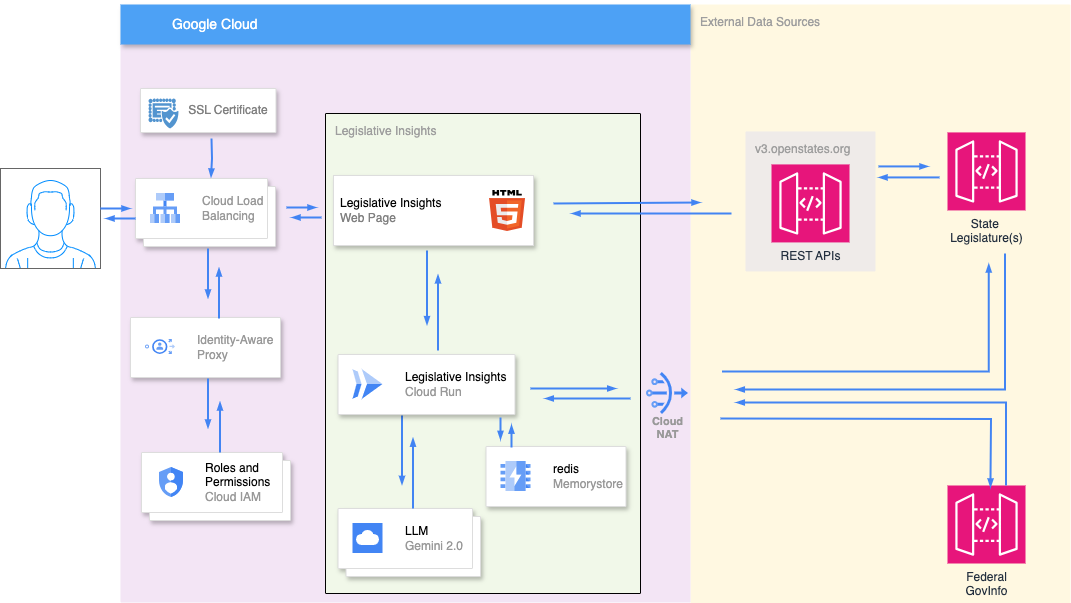This screenshot has height=603, width=1071.
Task: Select the Cloud NAT caption text
Action: 667,427
